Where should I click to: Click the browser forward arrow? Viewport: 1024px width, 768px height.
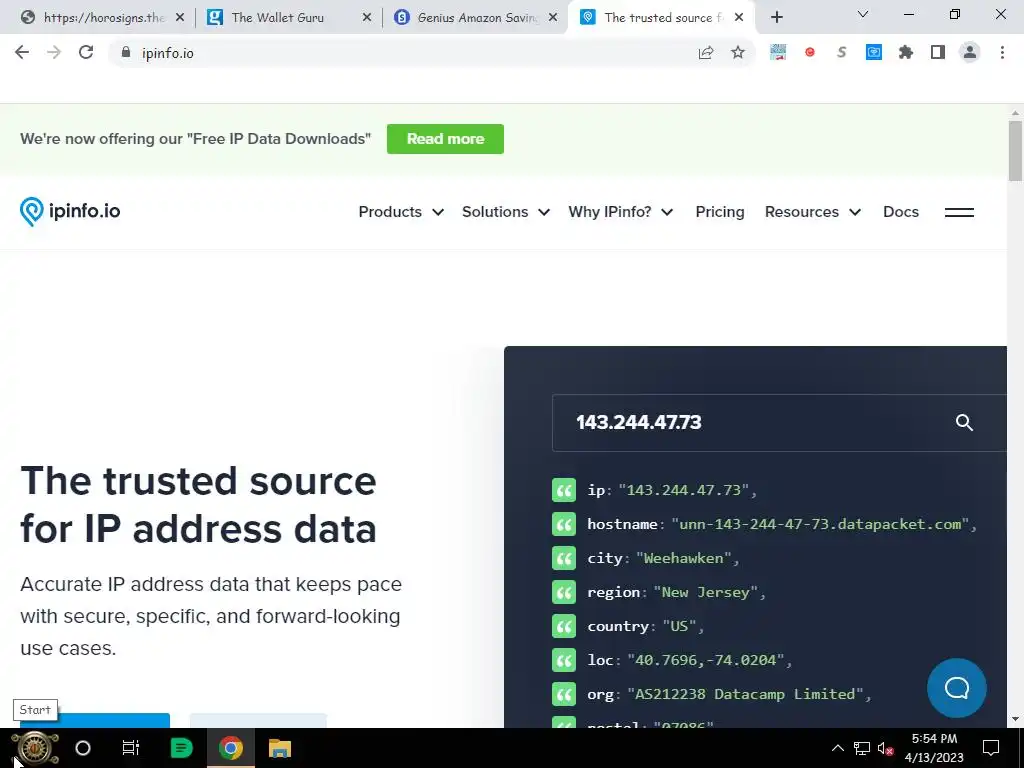pos(54,52)
